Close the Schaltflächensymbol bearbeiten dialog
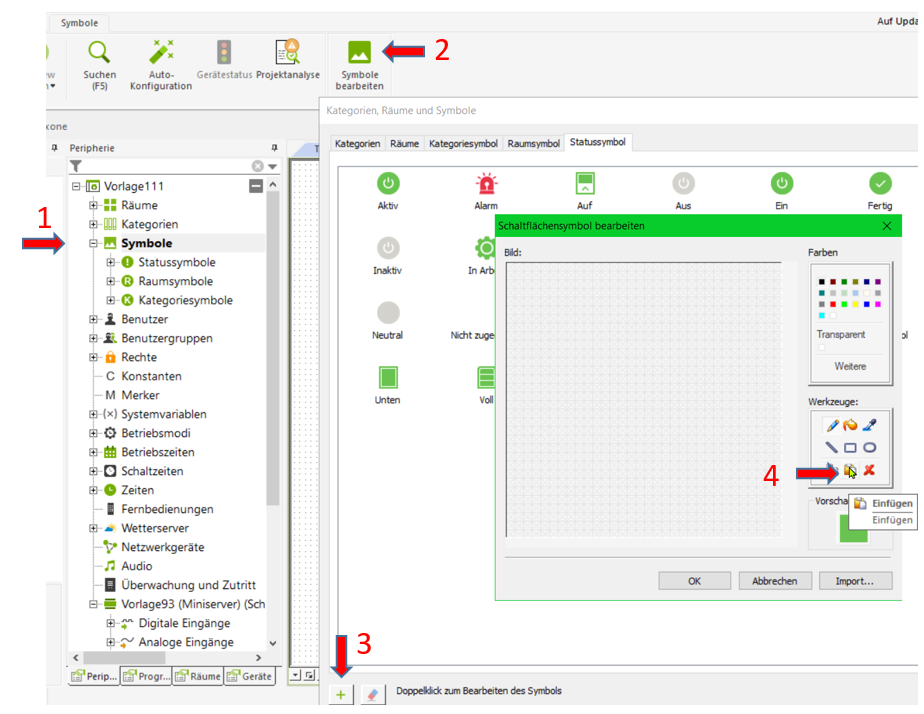The height and width of the screenshot is (714, 924). coord(887,226)
